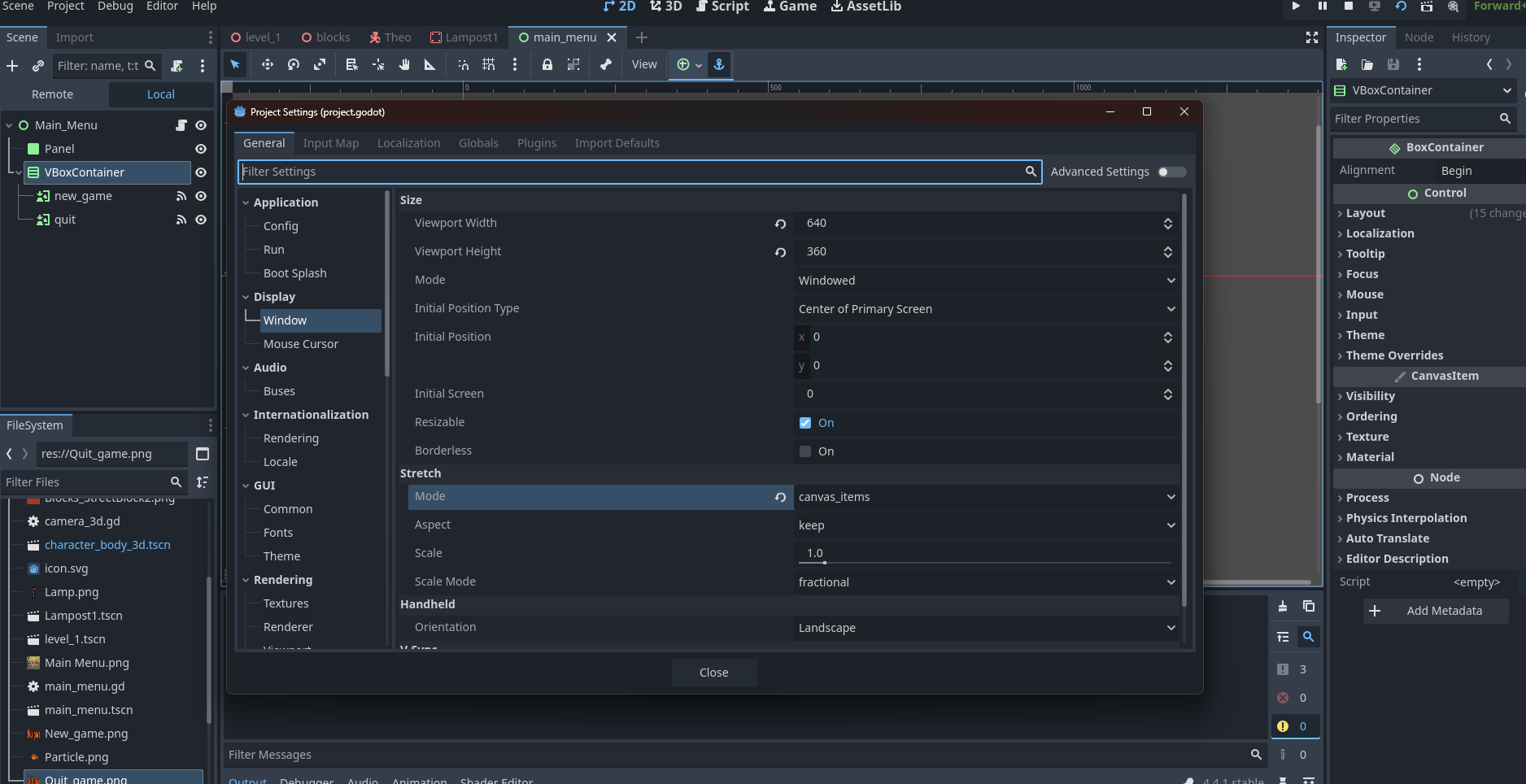This screenshot has width=1526, height=784.
Task: Click the group selected nodes icon
Action: pos(573,65)
